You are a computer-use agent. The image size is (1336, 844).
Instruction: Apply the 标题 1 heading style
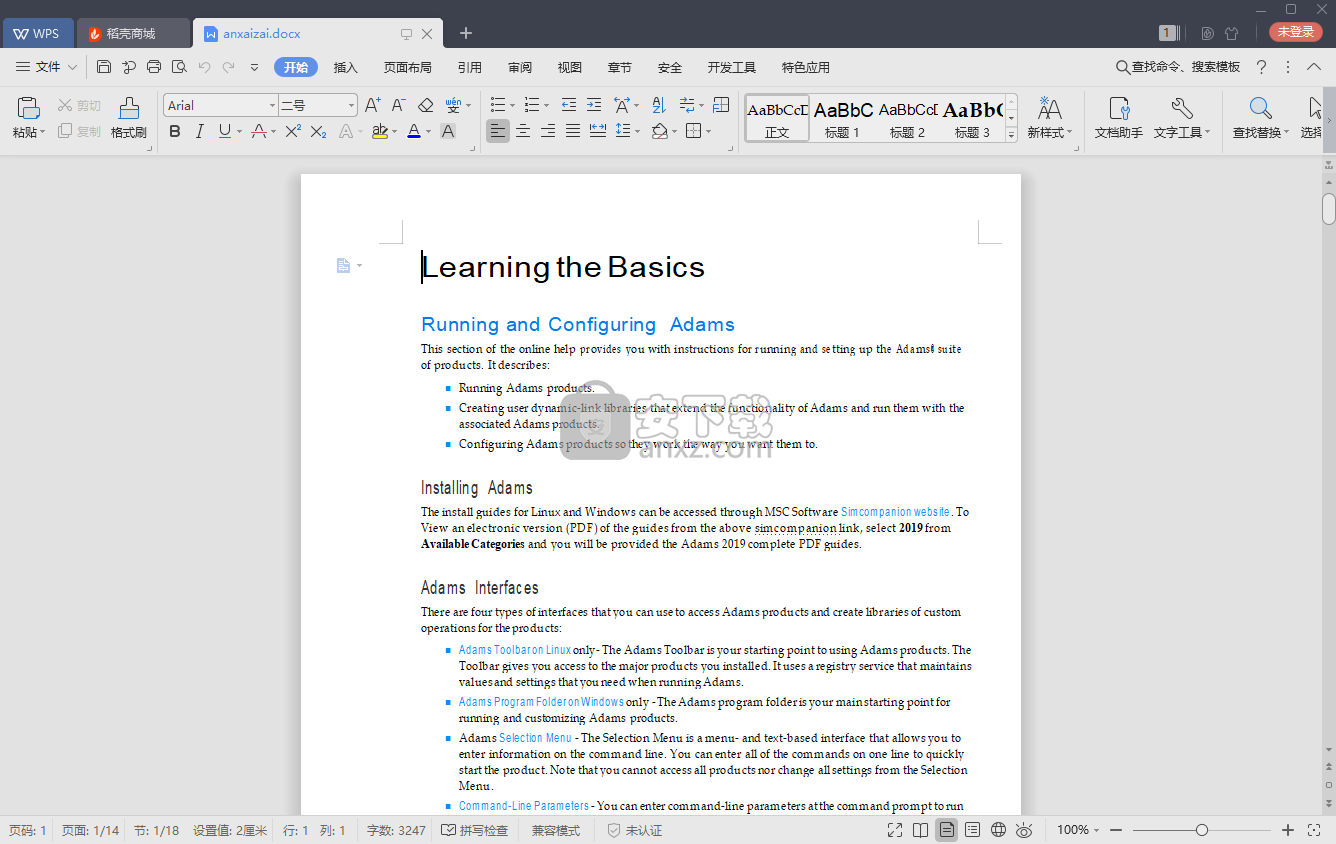(843, 118)
